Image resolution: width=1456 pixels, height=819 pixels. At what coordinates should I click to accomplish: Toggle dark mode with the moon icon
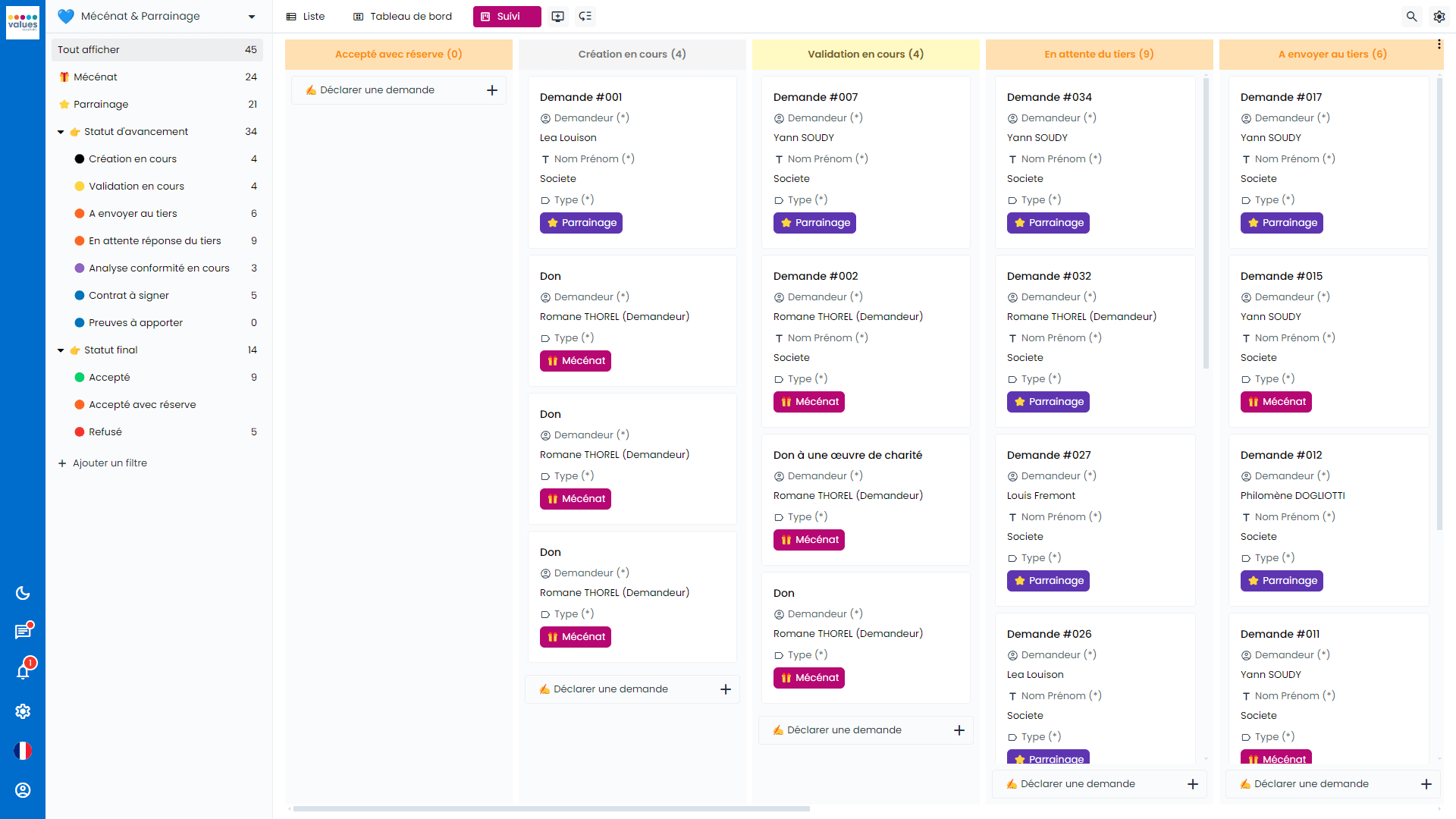pos(23,594)
